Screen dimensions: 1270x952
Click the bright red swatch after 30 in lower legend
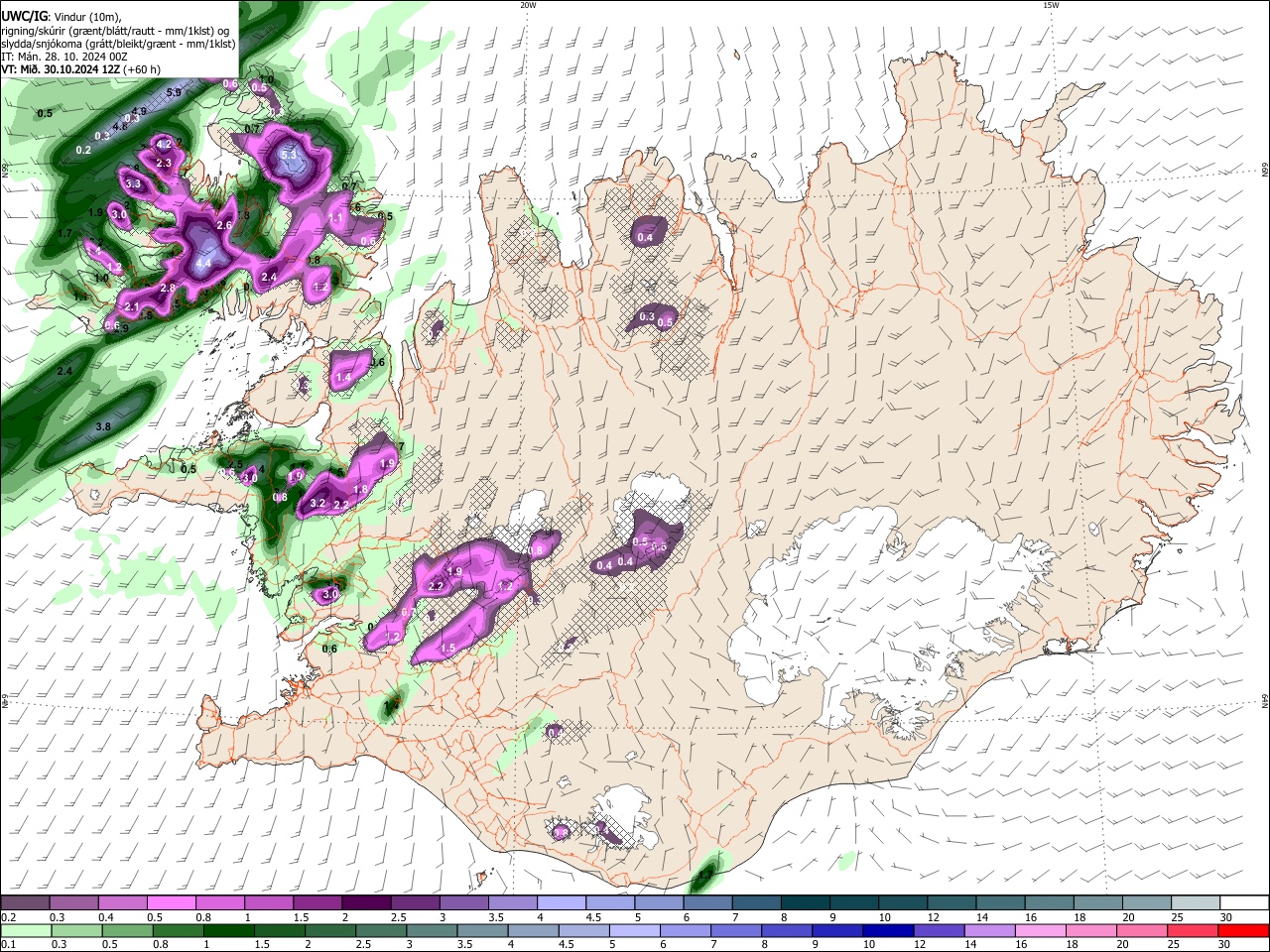(1244, 930)
